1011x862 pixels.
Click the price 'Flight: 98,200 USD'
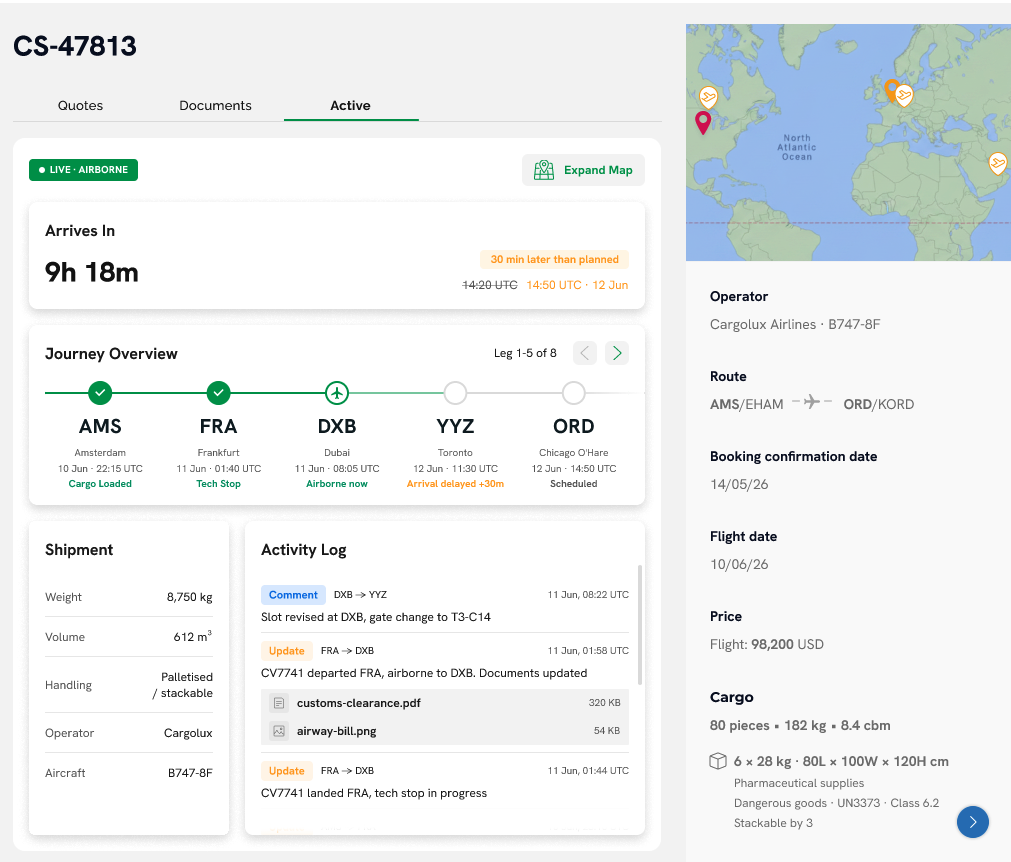[767, 644]
